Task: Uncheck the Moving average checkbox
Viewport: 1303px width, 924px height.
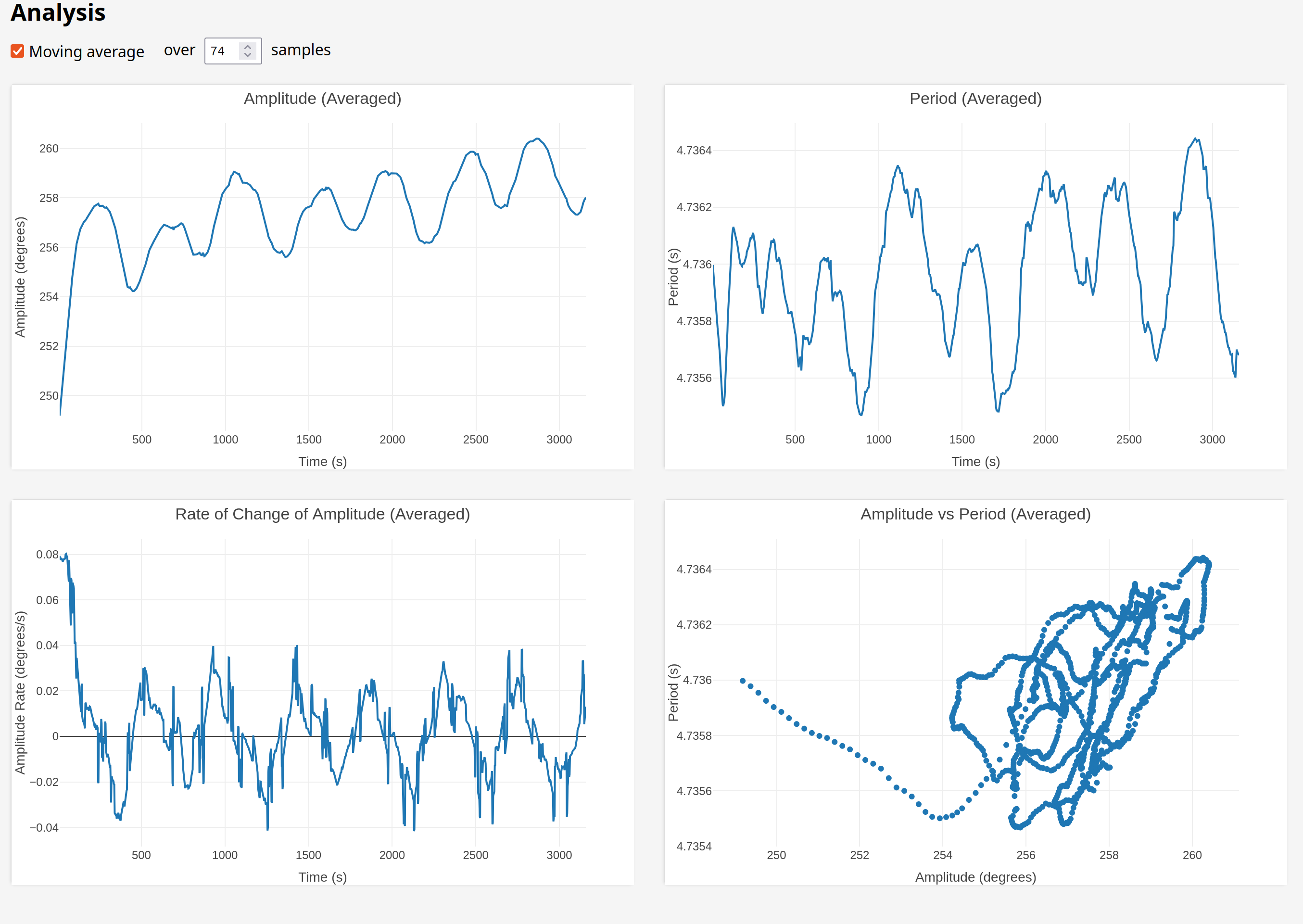Action: [x=17, y=51]
